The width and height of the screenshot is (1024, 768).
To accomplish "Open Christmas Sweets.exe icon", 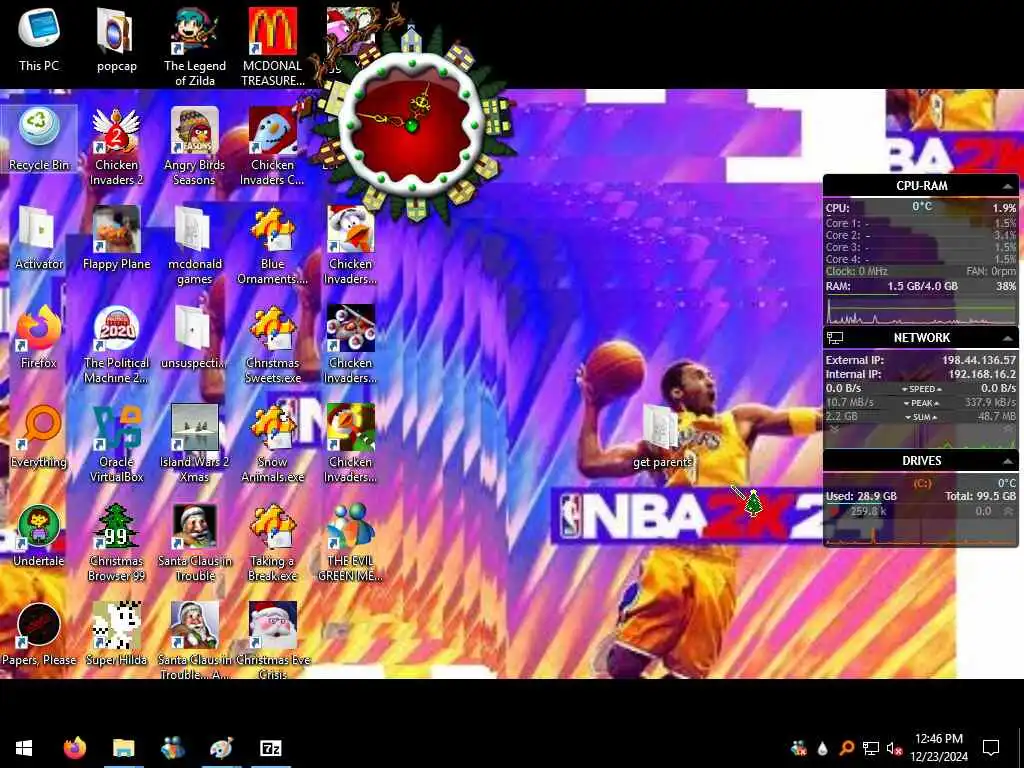I will tap(272, 345).
